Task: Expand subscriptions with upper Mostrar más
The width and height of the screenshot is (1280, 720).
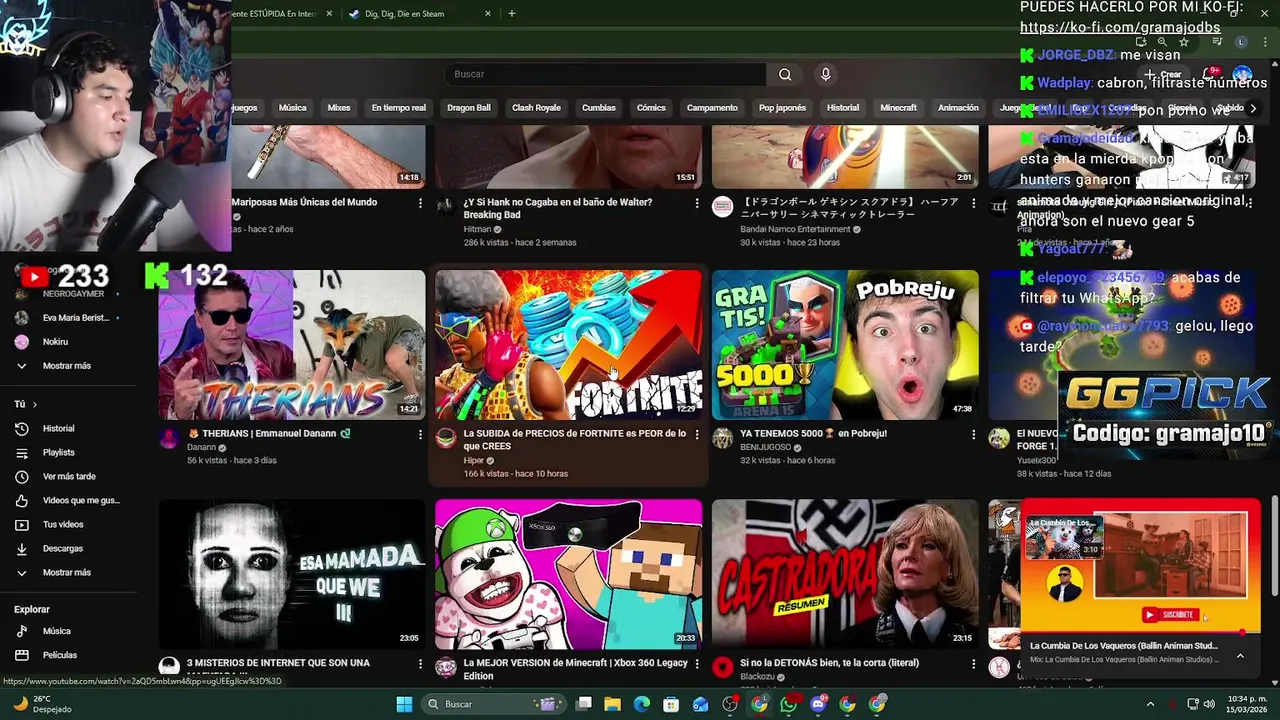Action: point(66,366)
